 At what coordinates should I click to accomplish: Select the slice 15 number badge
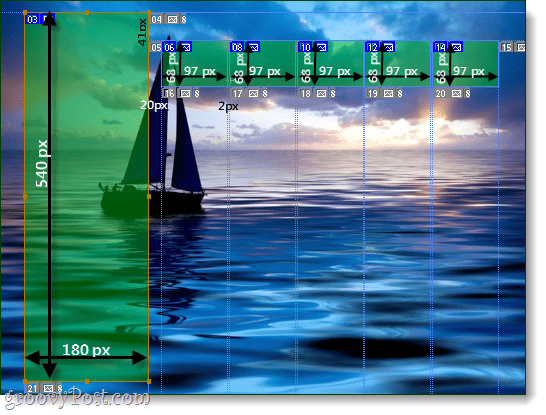(x=507, y=47)
